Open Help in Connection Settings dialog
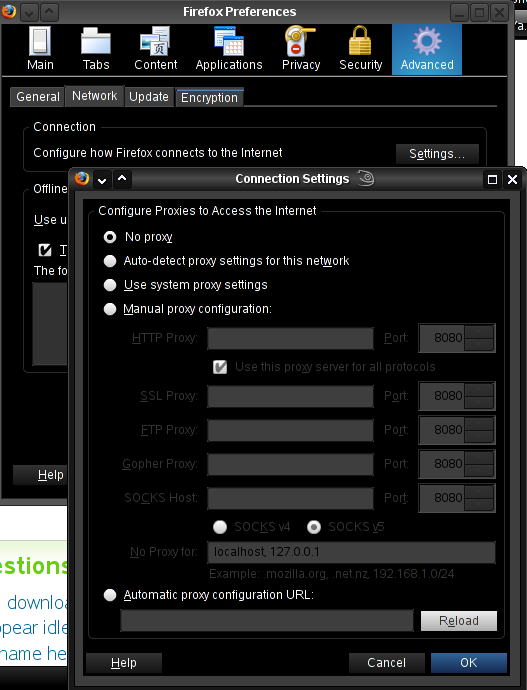The width and height of the screenshot is (527, 690). tap(124, 663)
